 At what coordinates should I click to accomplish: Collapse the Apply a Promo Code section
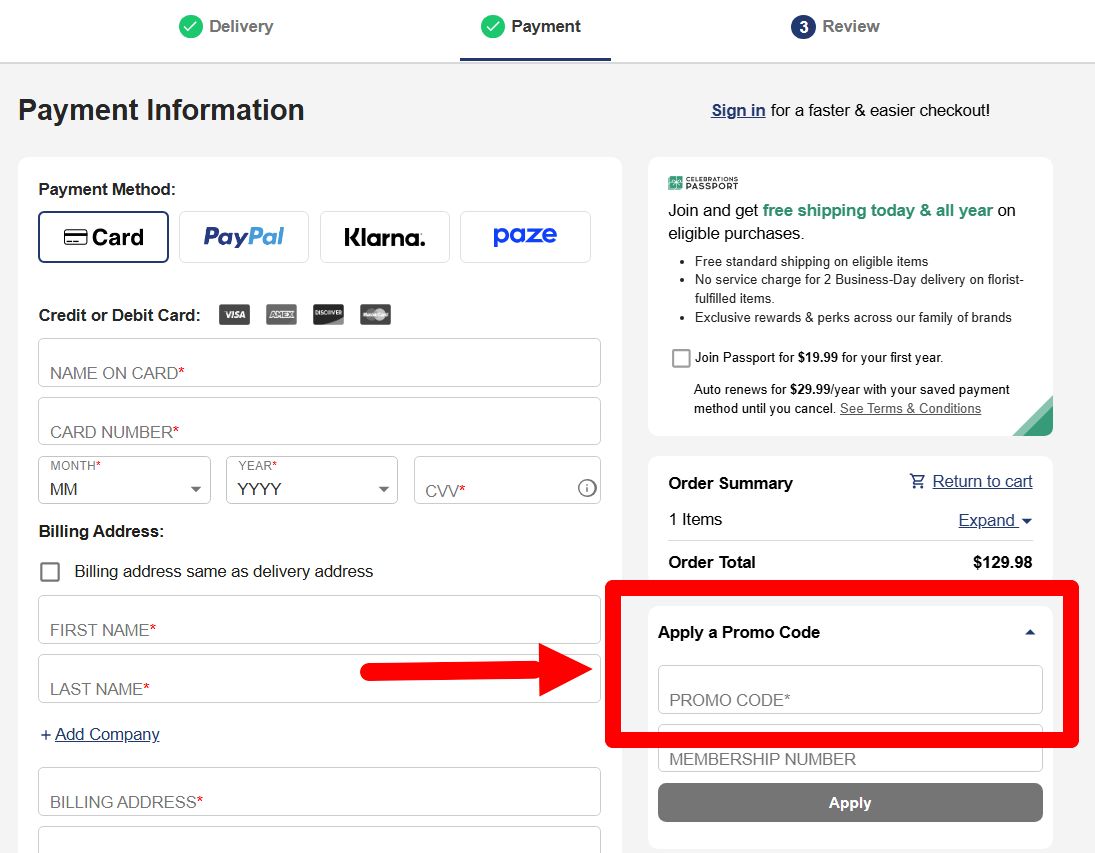1029,632
